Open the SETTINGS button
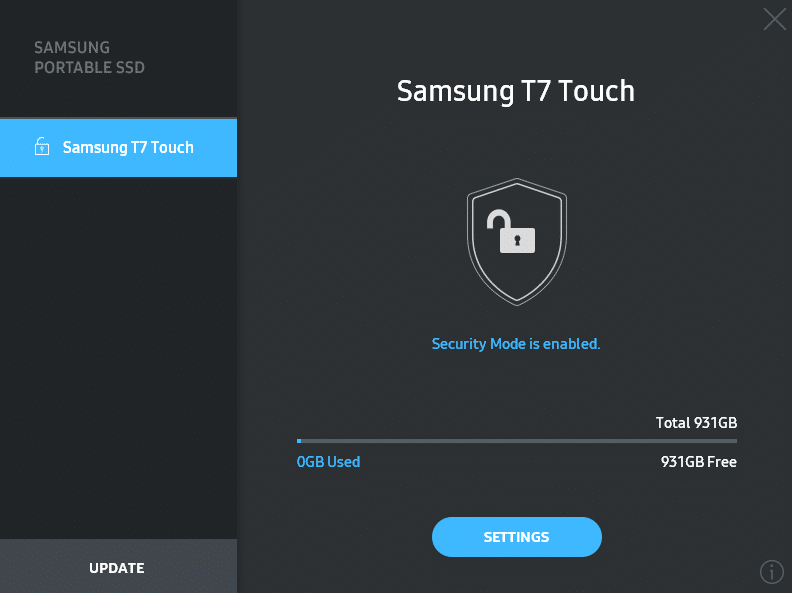Viewport: 792px width, 593px height. tap(517, 537)
